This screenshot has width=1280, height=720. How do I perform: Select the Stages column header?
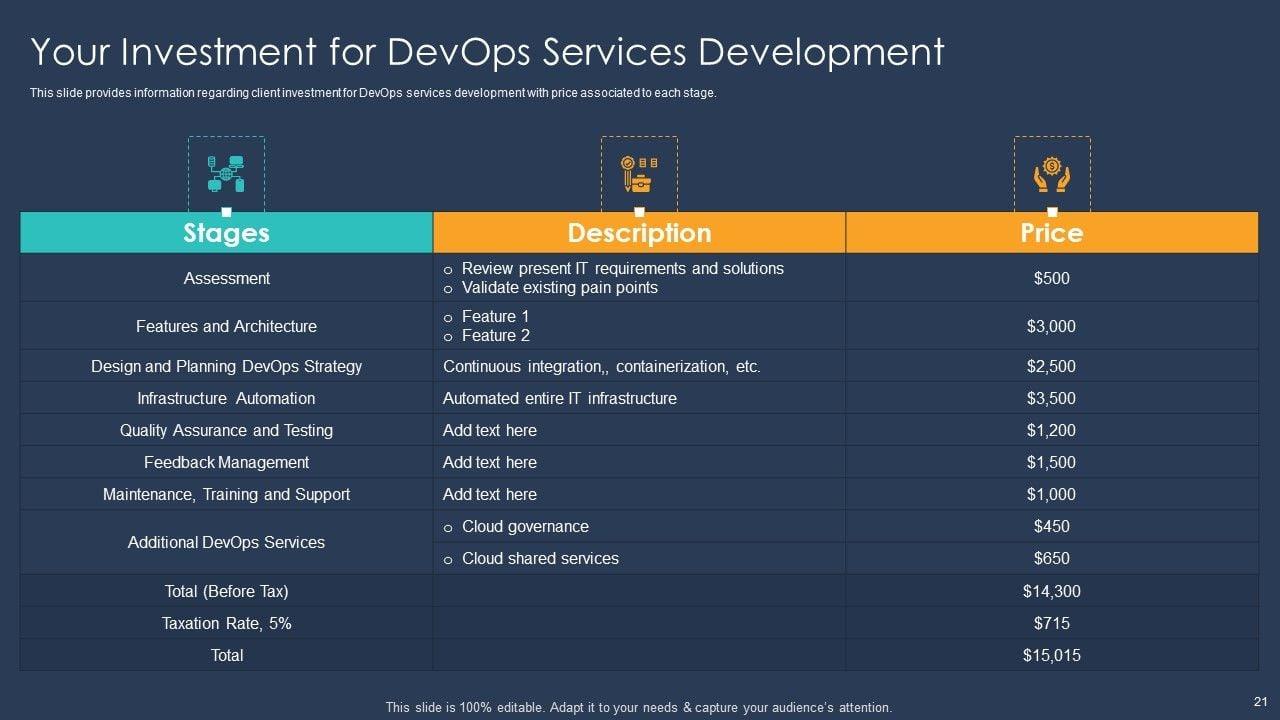click(x=226, y=233)
